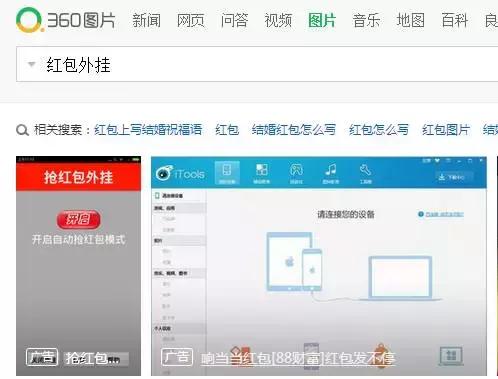Screen dimensions: 498x379
Task: Open the 视频 tab
Action: tap(278, 20)
